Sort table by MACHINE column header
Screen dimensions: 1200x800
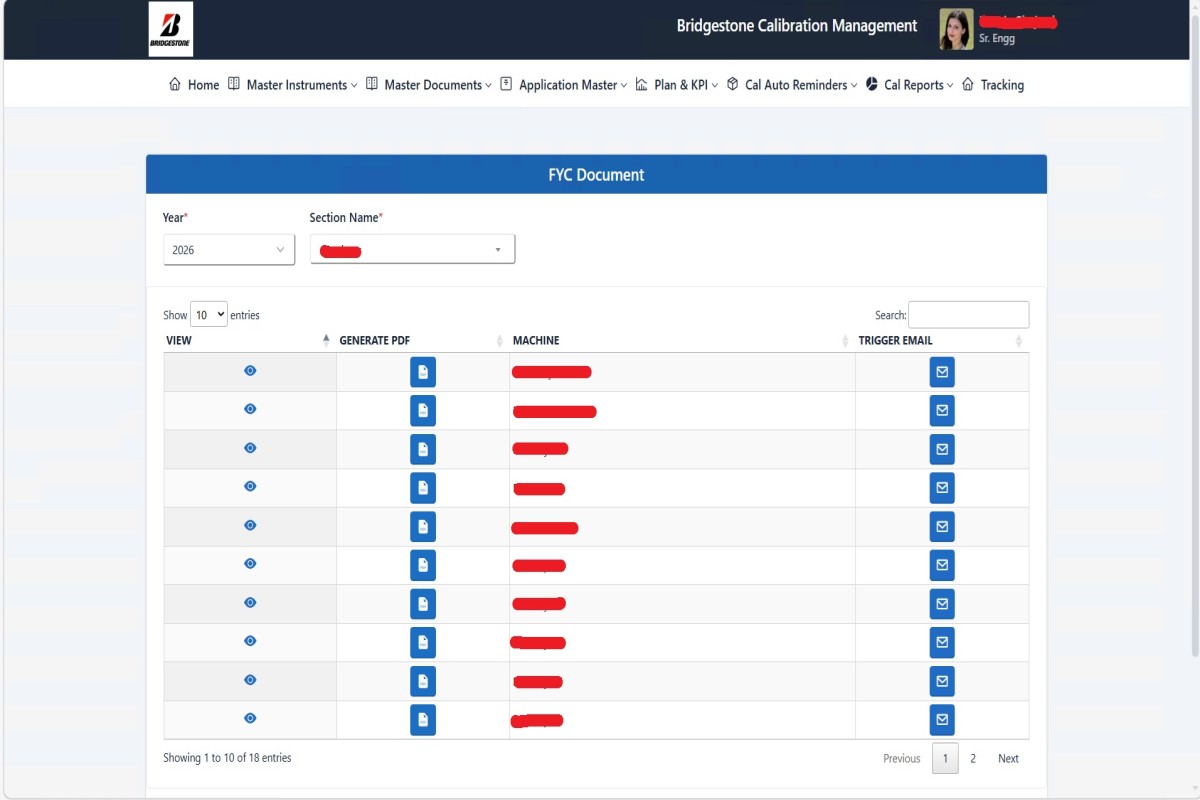tap(536, 341)
